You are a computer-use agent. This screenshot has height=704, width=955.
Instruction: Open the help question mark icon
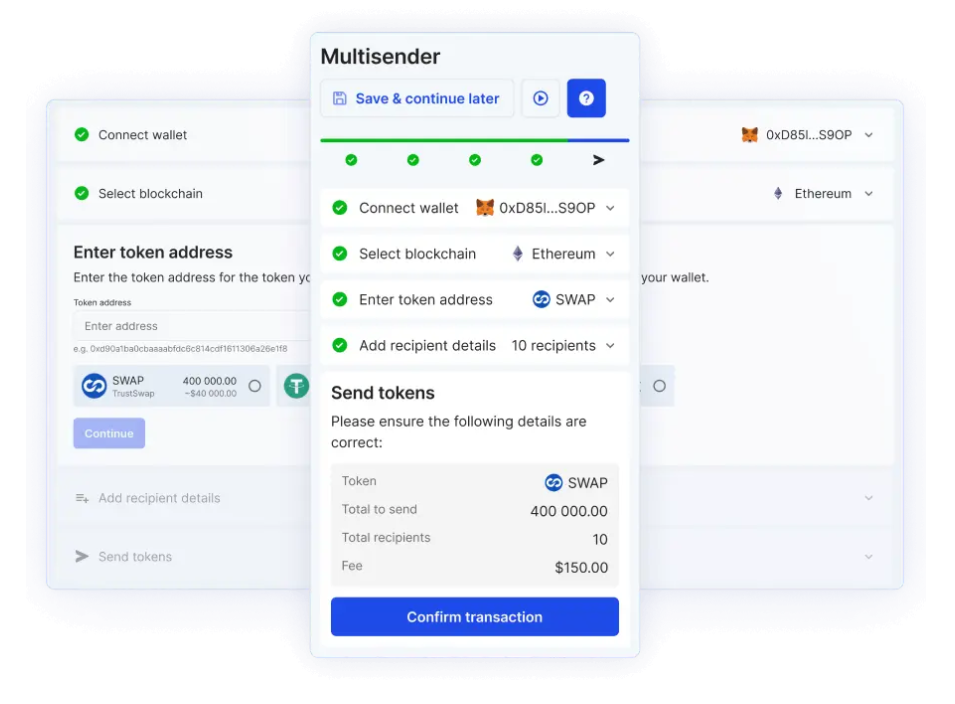pos(586,98)
